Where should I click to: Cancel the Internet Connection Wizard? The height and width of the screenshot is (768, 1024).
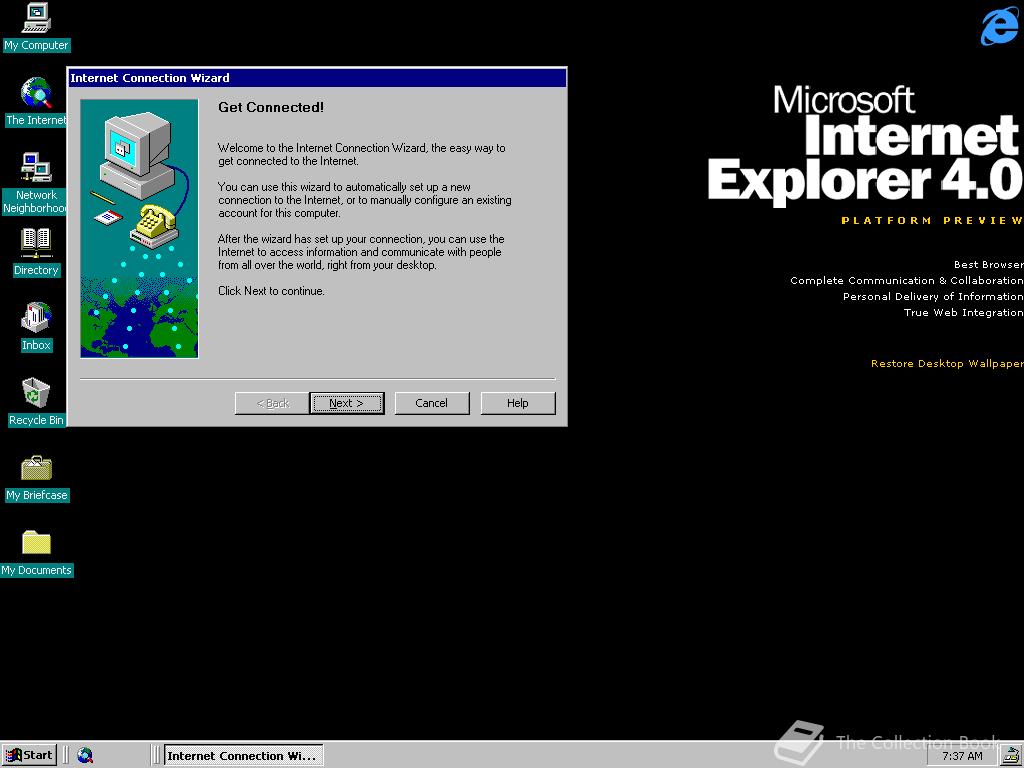[432, 403]
